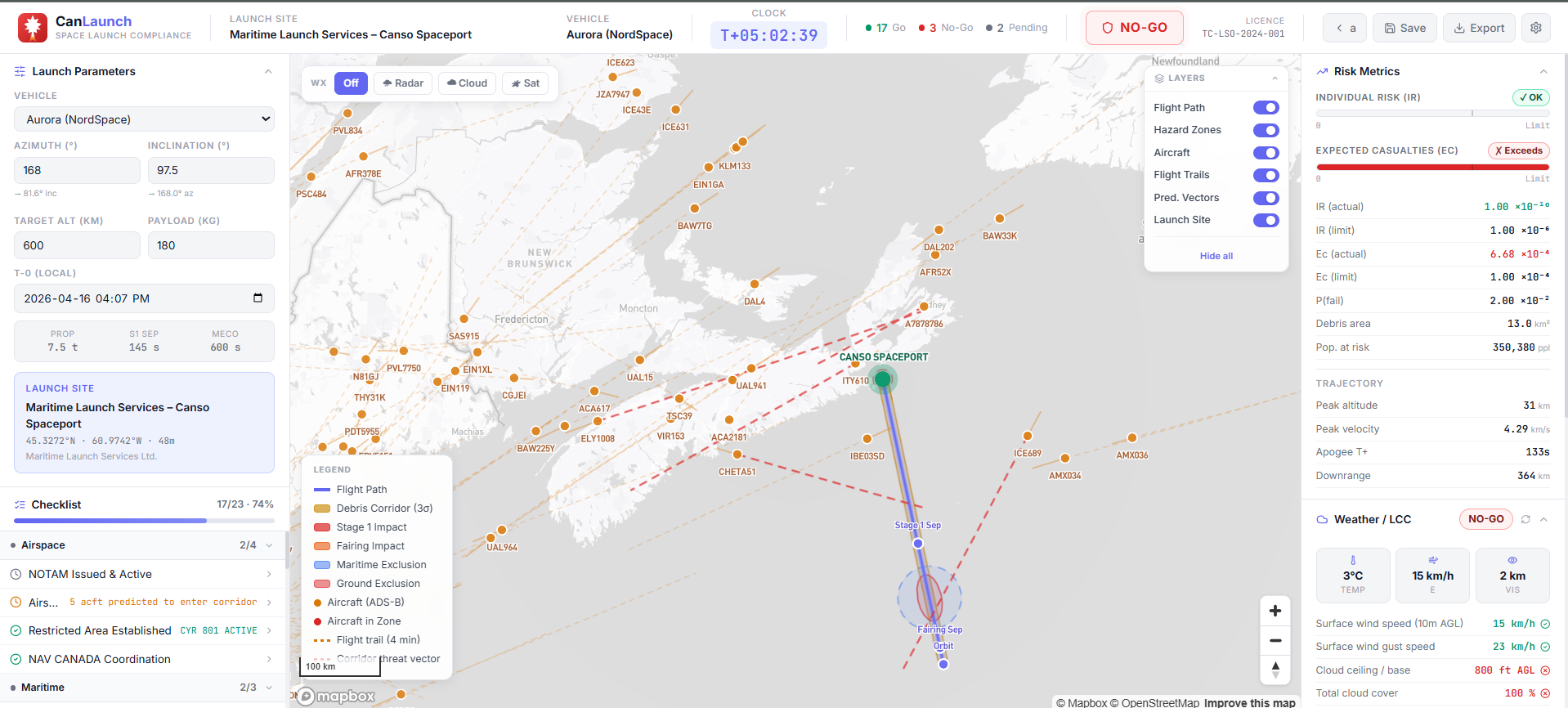Open settings gear icon in header

pos(1535,28)
